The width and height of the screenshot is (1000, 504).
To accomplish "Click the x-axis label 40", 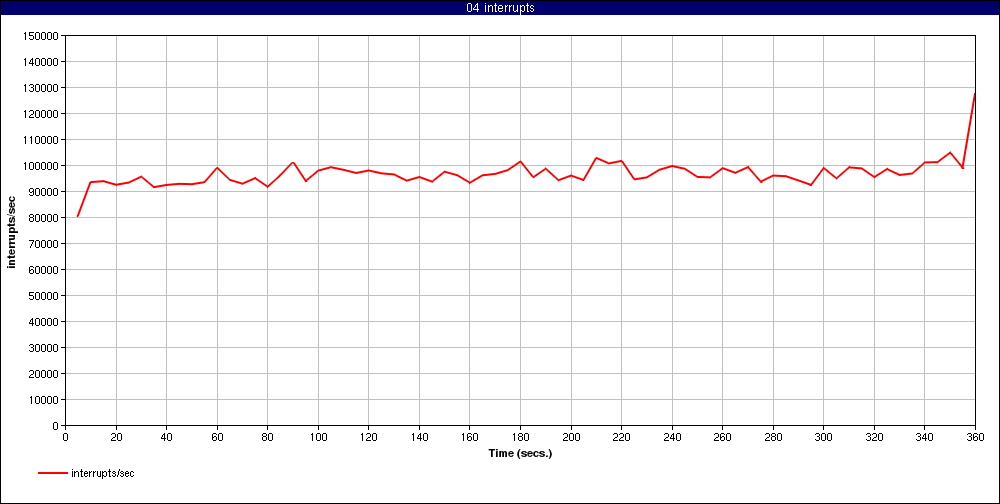I will pyautogui.click(x=166, y=437).
